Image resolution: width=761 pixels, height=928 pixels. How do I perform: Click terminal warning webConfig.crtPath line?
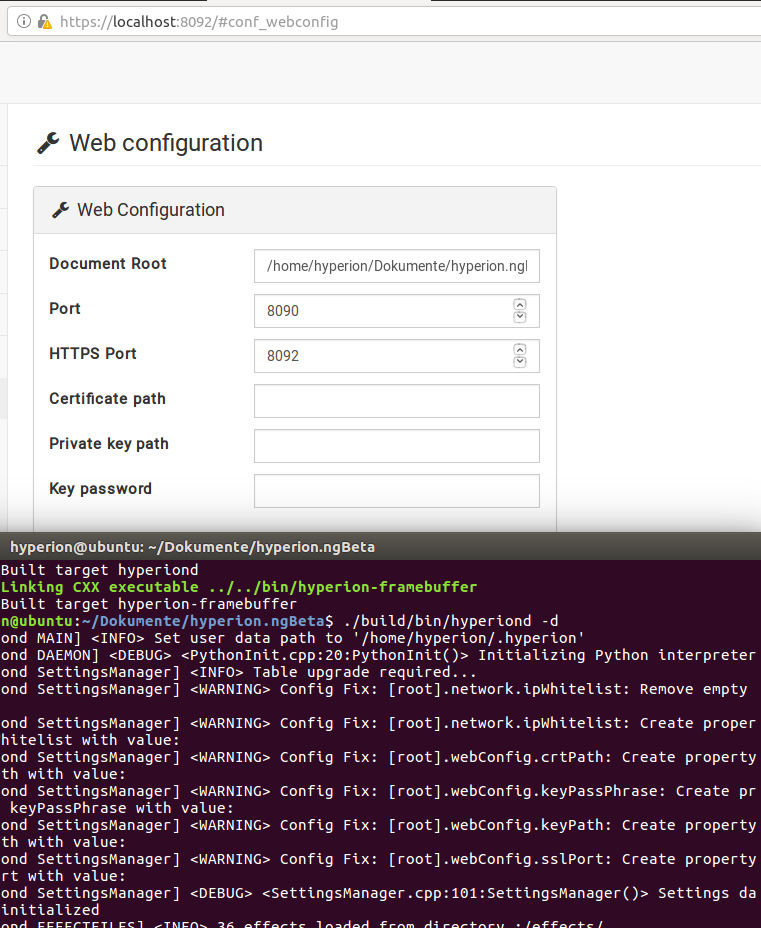[378, 757]
